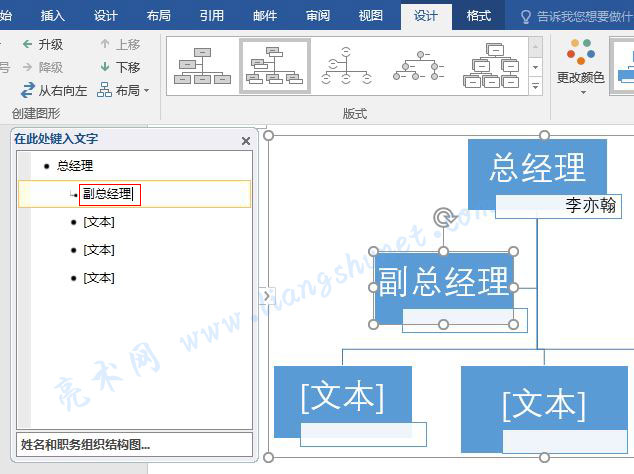
Task: Click the Move Down (下移) button
Action: point(120,67)
